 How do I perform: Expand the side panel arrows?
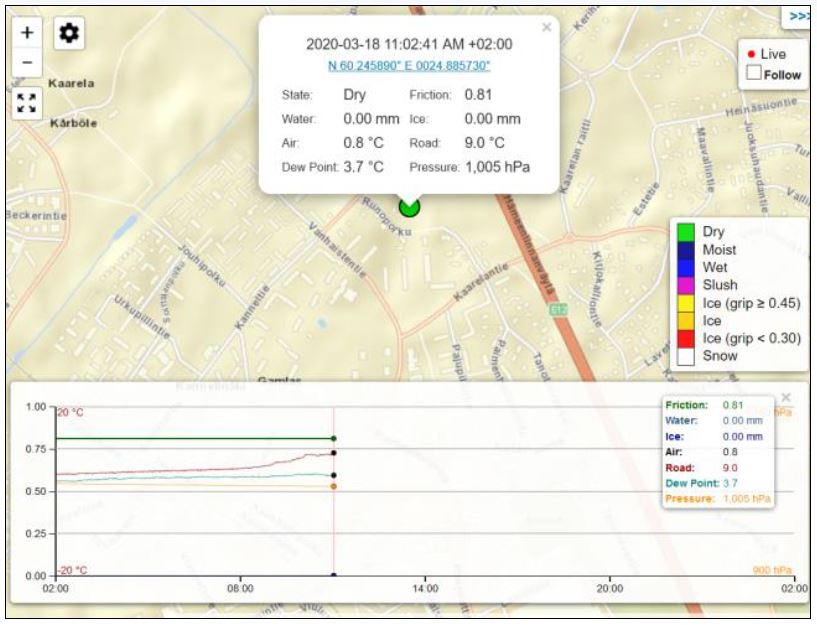click(x=798, y=16)
